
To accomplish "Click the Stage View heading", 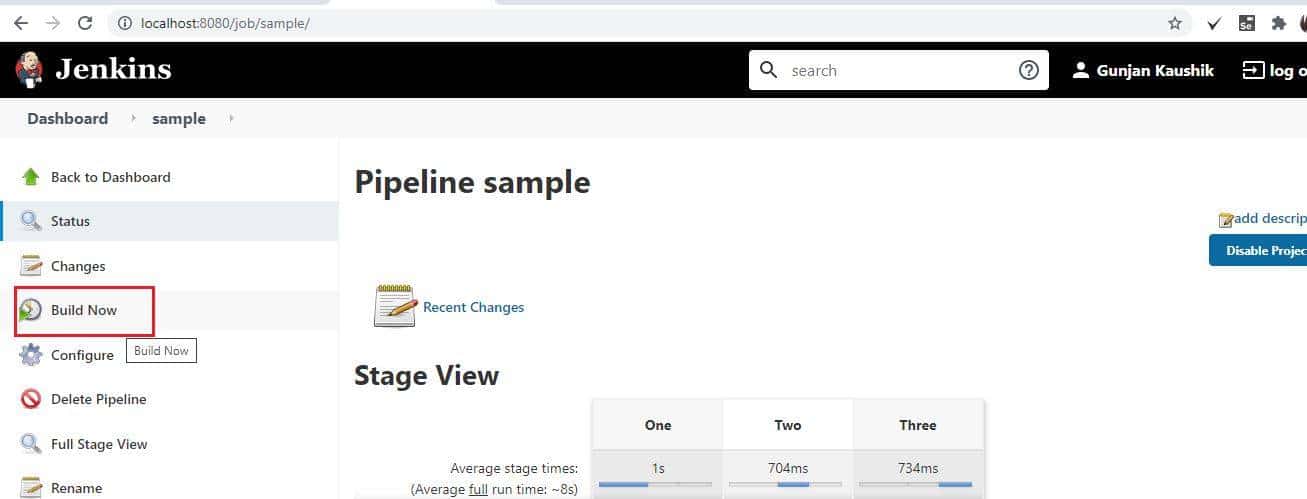I will [426, 376].
